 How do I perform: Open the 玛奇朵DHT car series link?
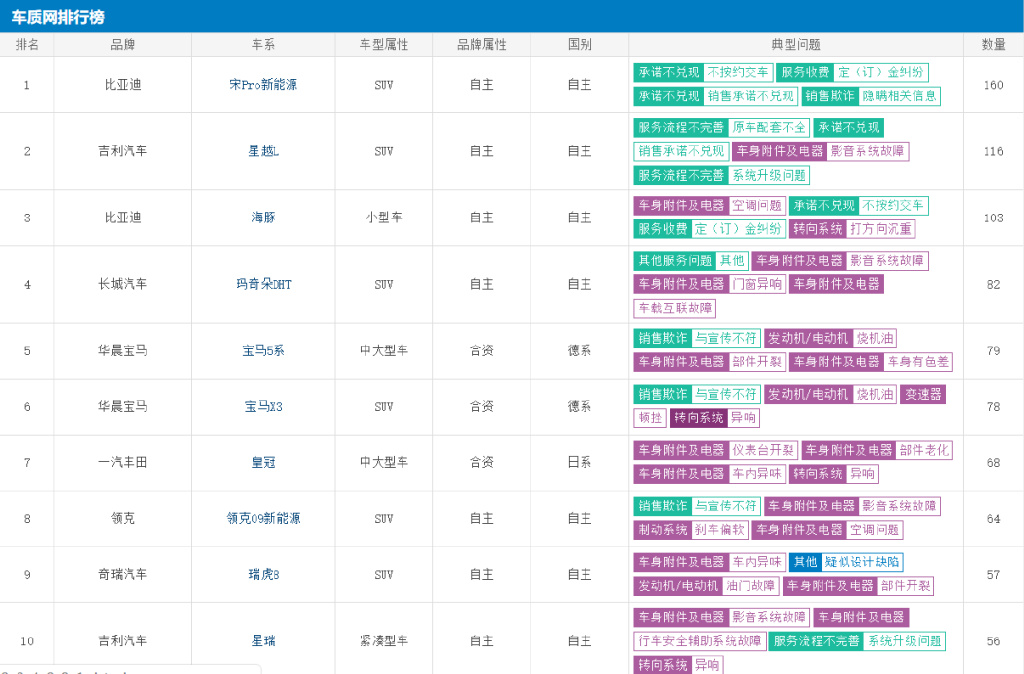click(263, 284)
